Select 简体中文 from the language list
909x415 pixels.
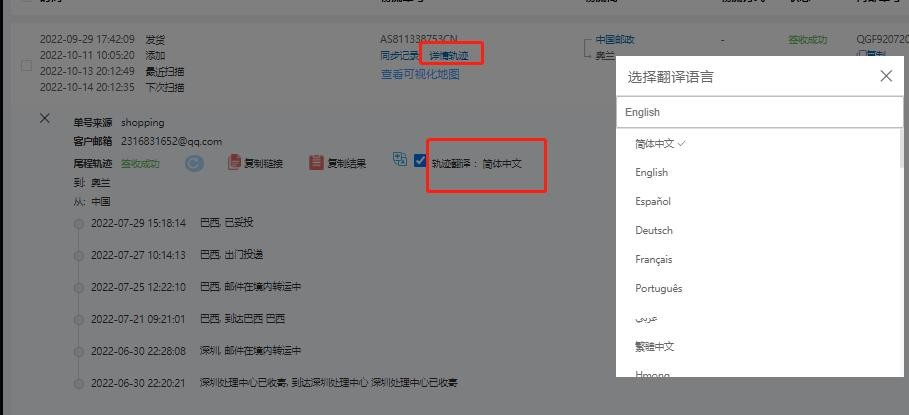point(655,143)
